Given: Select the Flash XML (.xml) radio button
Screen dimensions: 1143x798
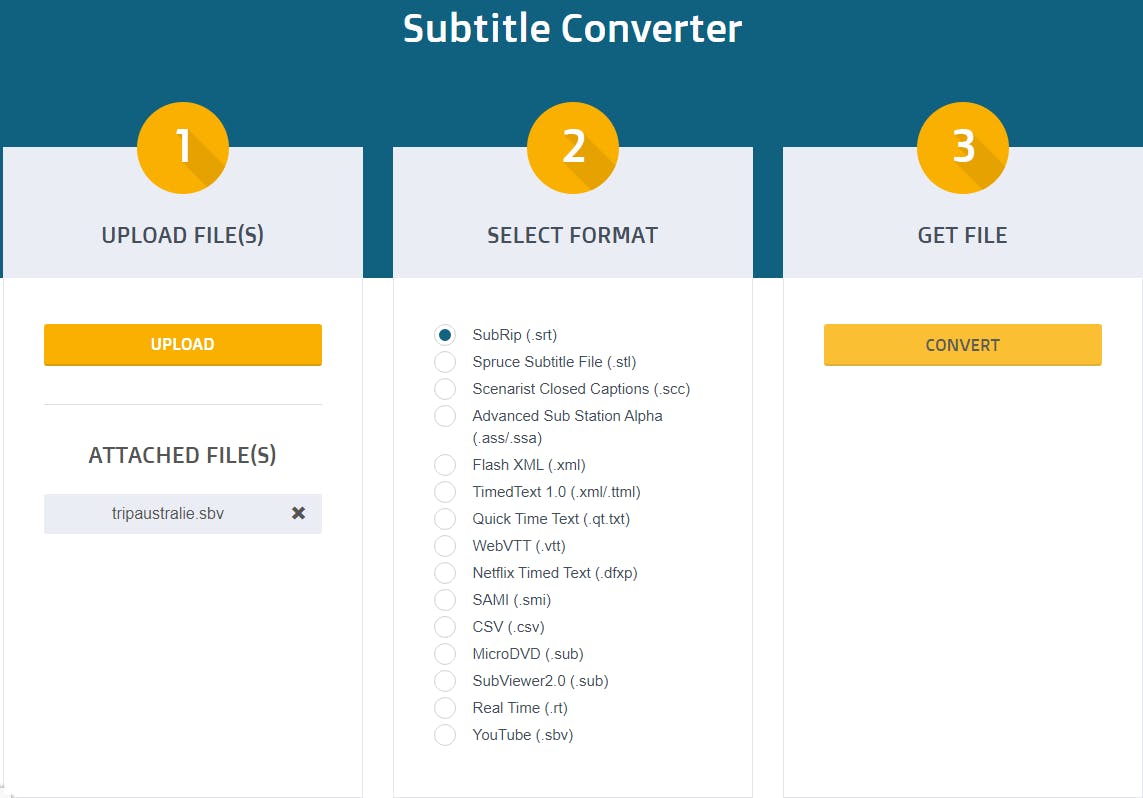Looking at the screenshot, I should [445, 465].
